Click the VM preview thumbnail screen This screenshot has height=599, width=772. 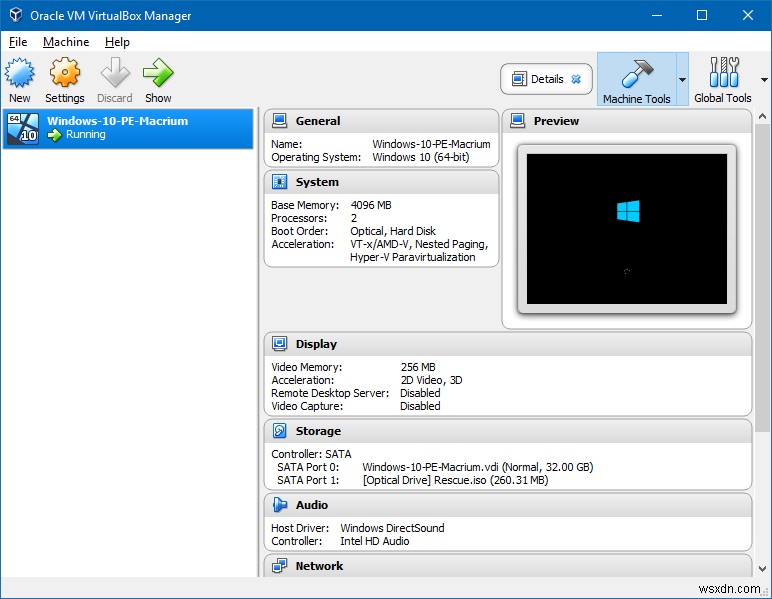point(627,229)
